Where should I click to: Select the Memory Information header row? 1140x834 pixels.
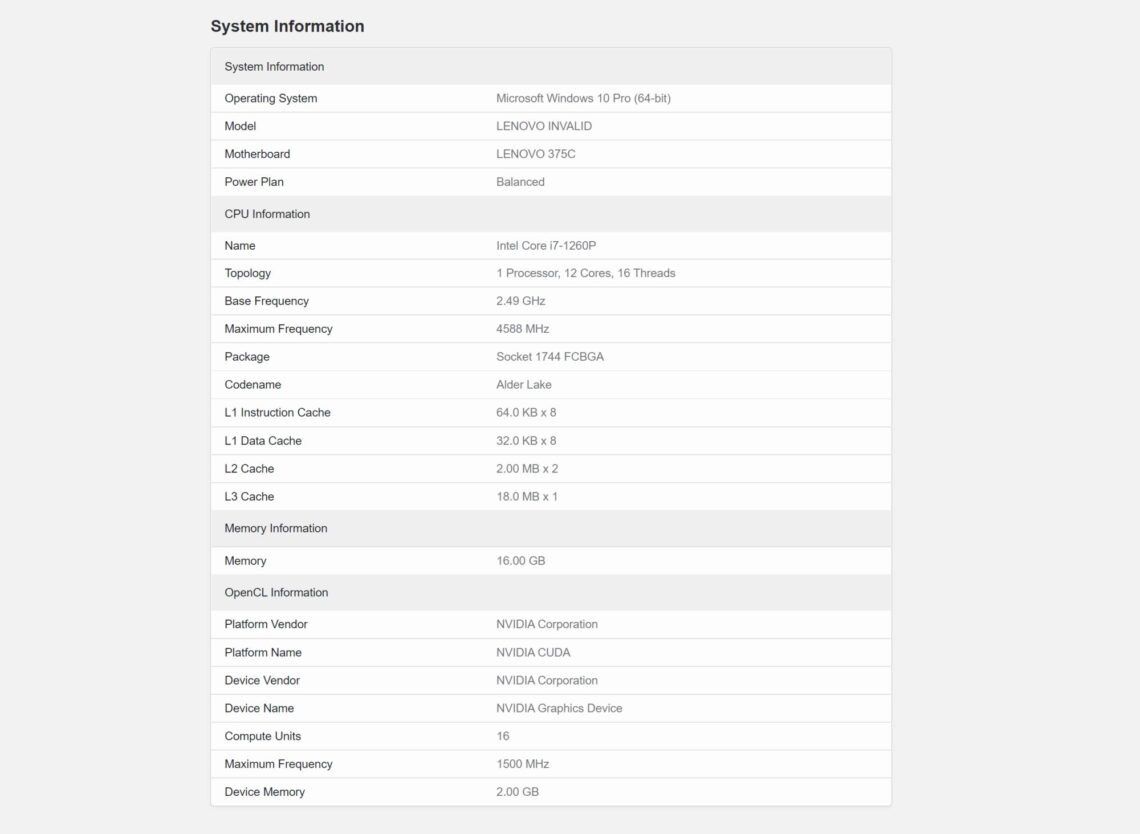click(276, 528)
